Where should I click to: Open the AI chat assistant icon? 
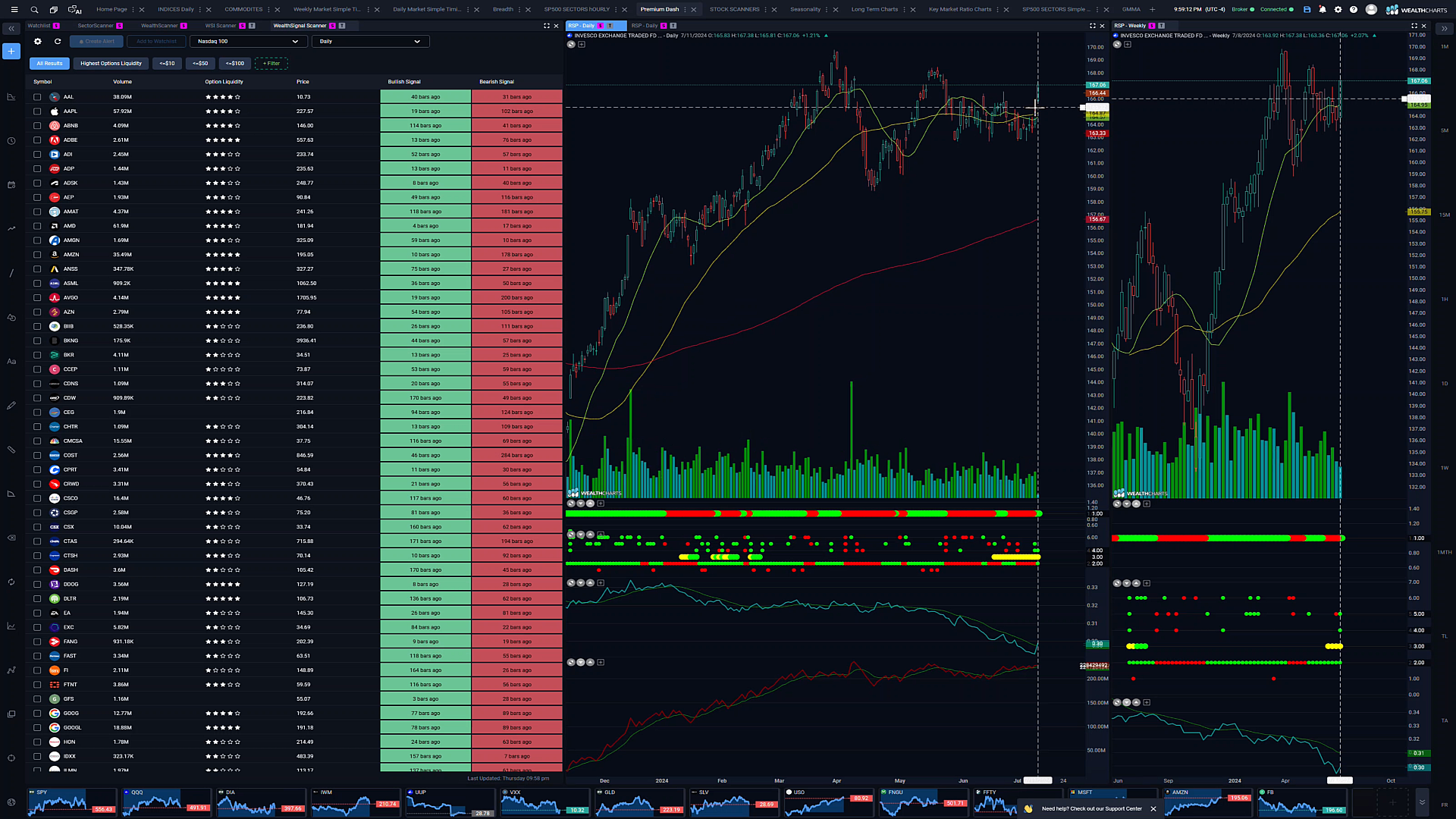pos(74,10)
